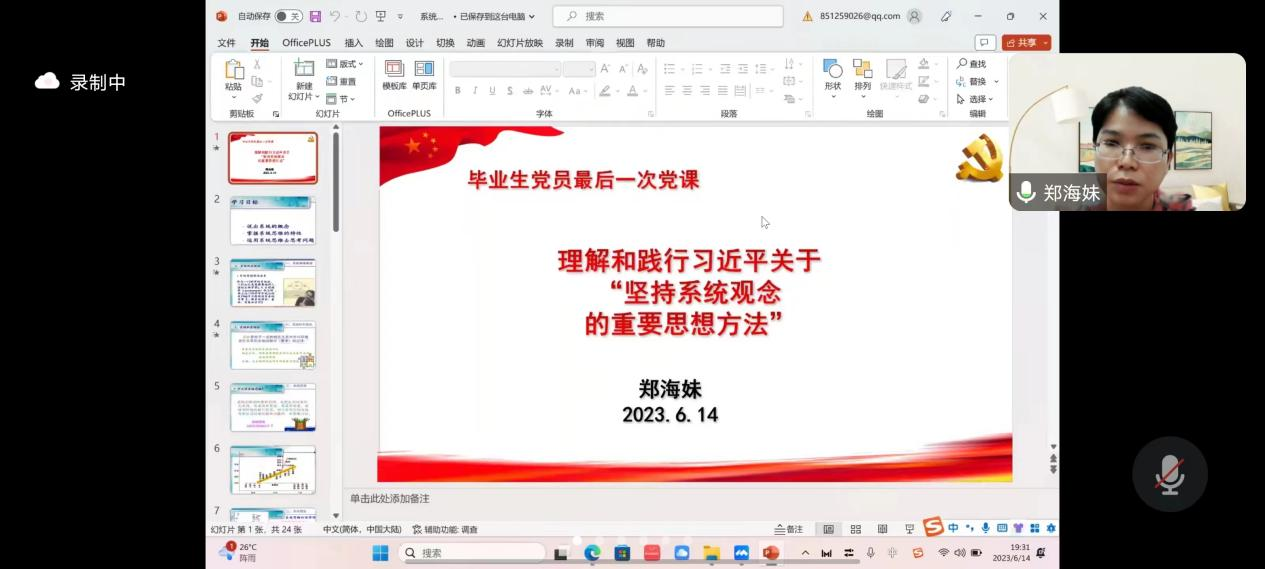Open the Windows Start button
The width and height of the screenshot is (1265, 569).
click(381, 553)
